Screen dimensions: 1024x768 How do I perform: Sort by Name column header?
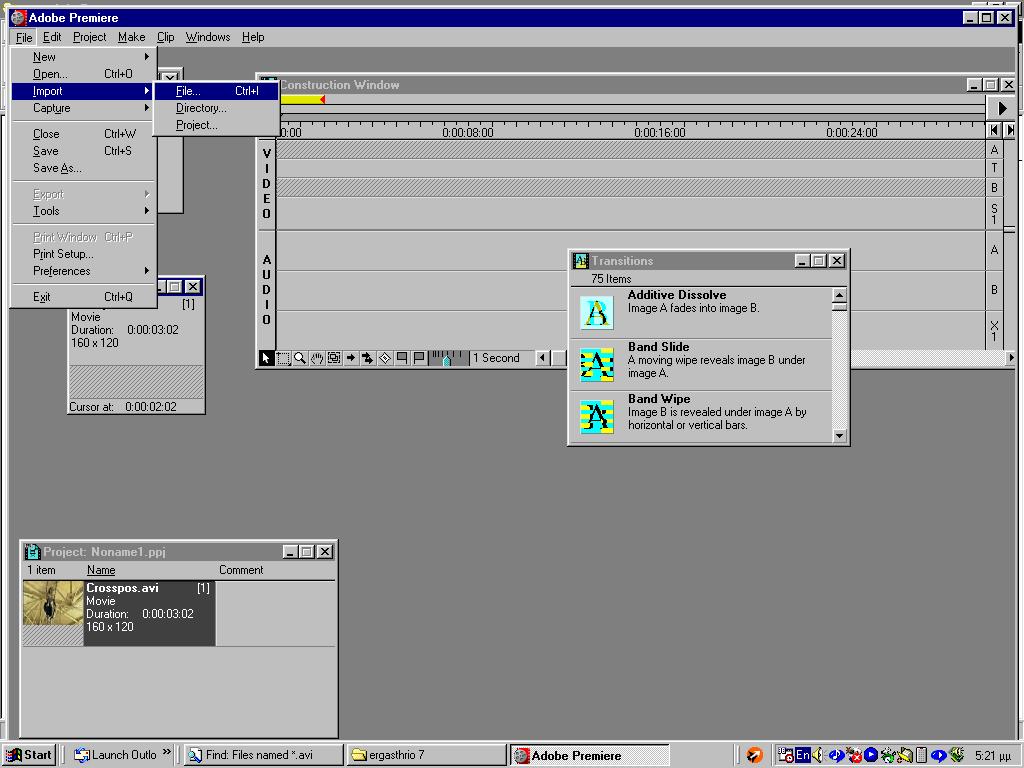click(101, 570)
